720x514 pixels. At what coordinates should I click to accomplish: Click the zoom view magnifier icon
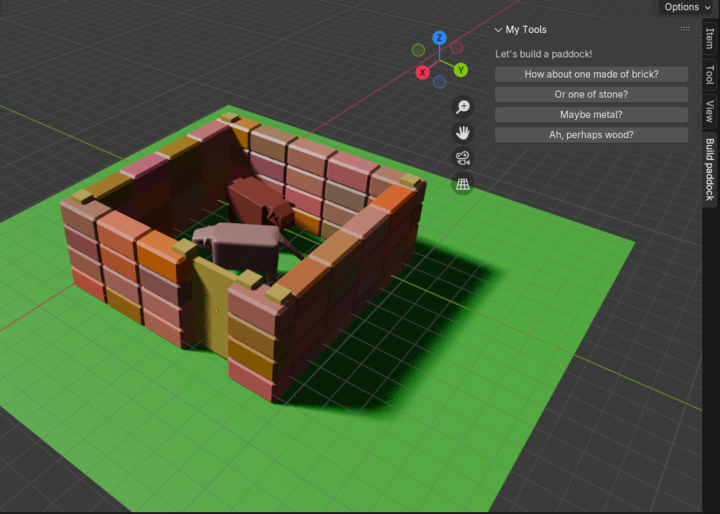coord(462,107)
